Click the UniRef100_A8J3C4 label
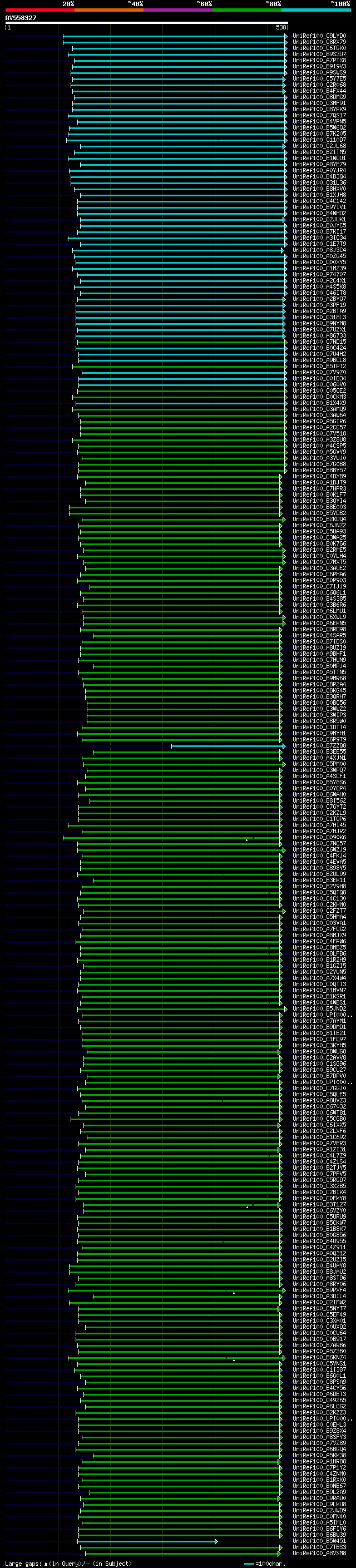Image resolution: width=356 pixels, height=1568 pixels. click(319, 250)
